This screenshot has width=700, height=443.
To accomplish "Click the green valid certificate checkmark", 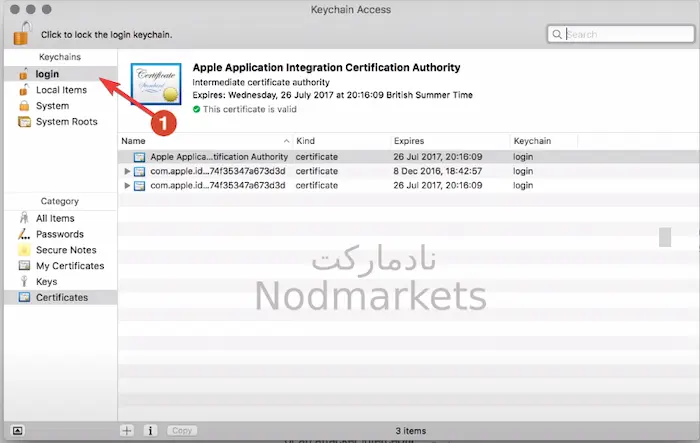I will pyautogui.click(x=196, y=109).
